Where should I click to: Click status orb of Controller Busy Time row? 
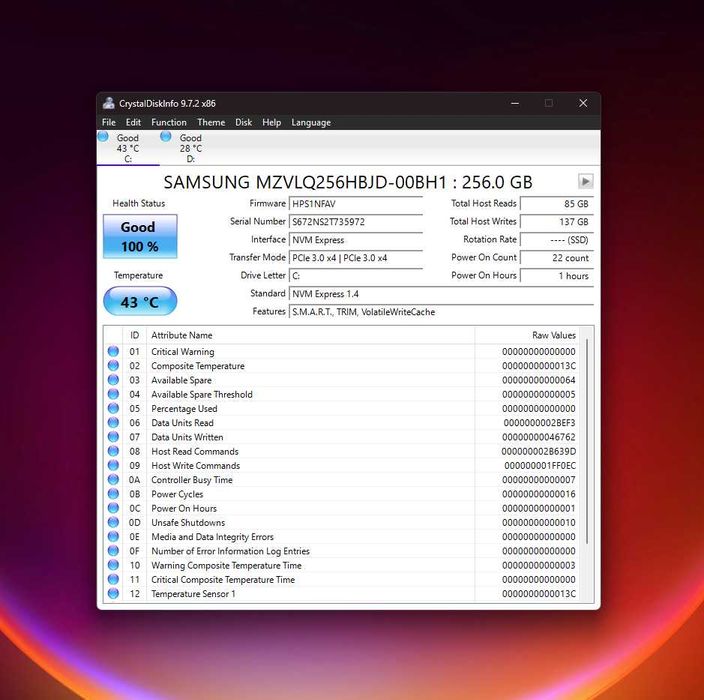tap(113, 480)
